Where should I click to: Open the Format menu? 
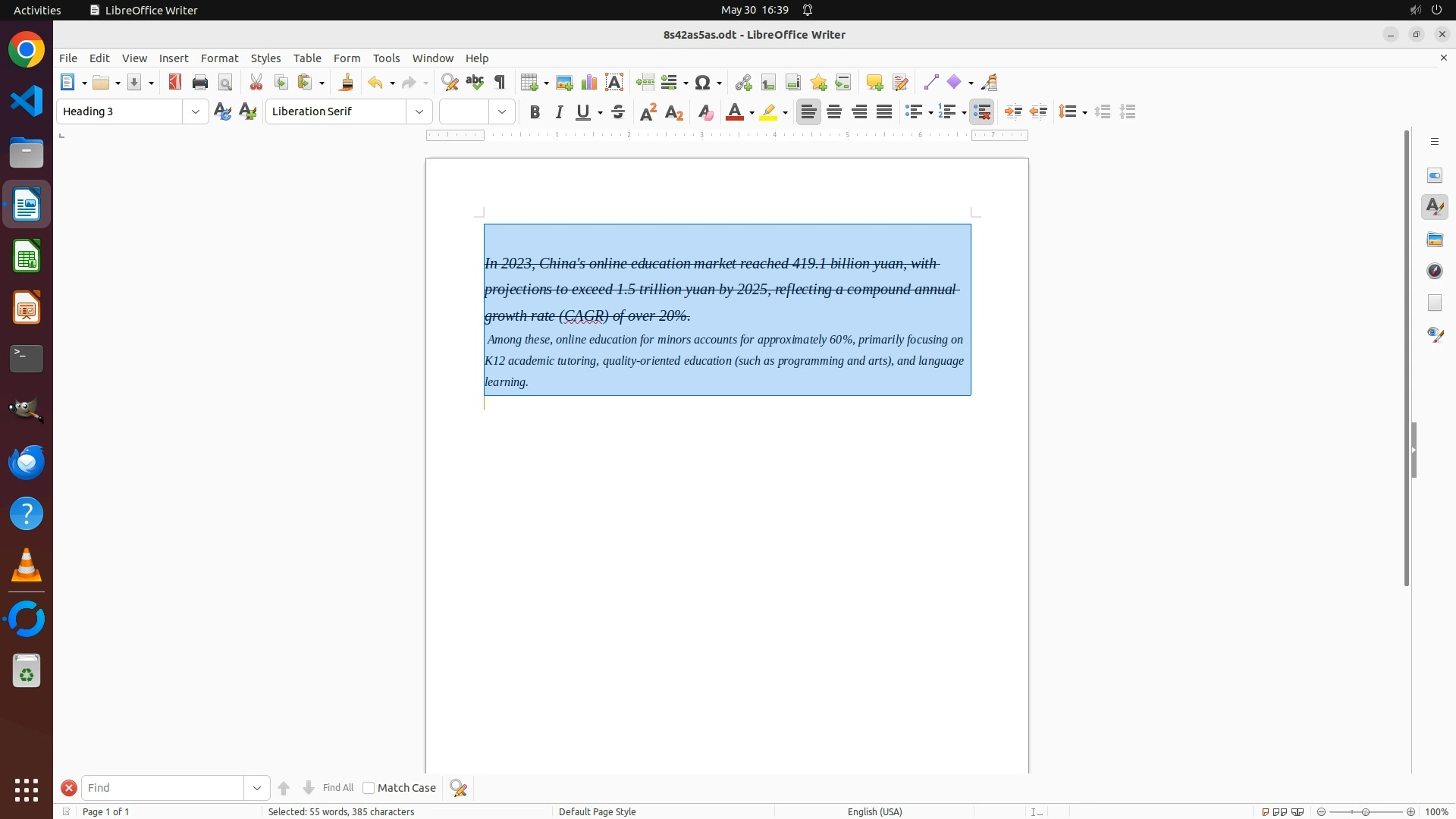tap(219, 58)
